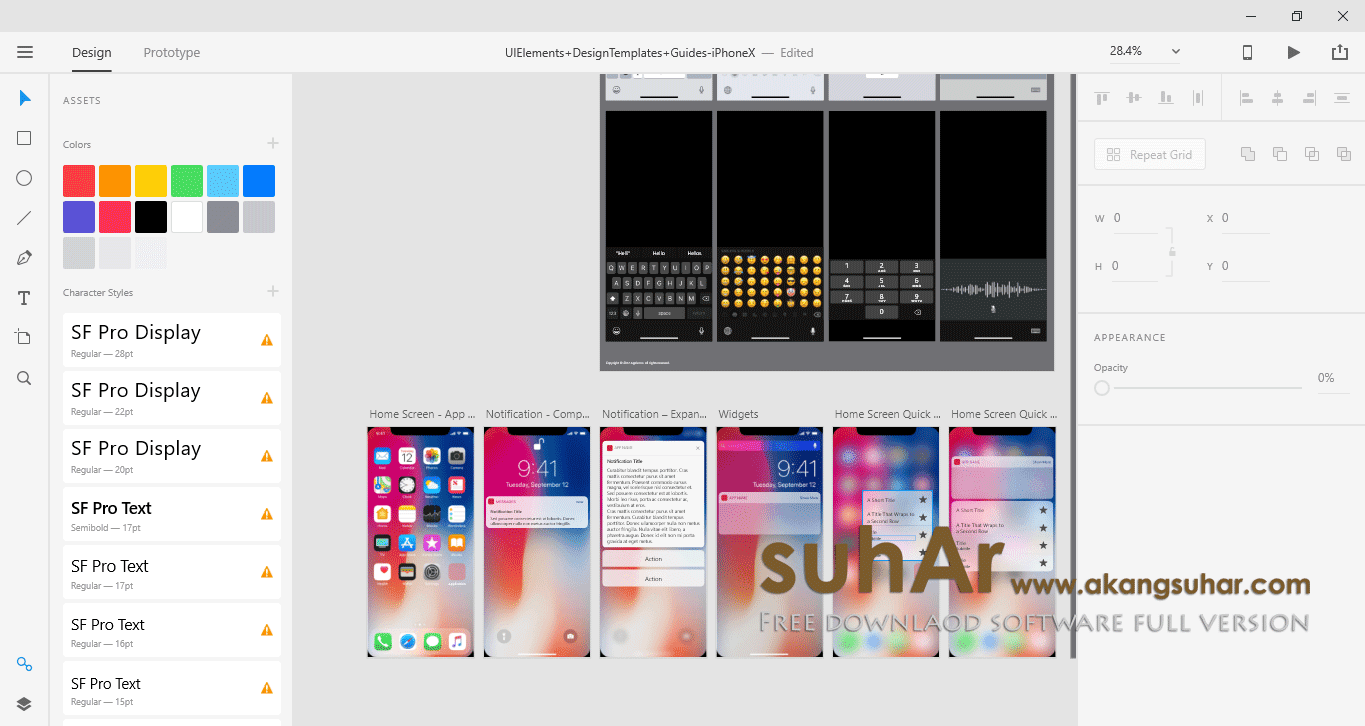
Task: Select the Line tool
Action: point(24,218)
